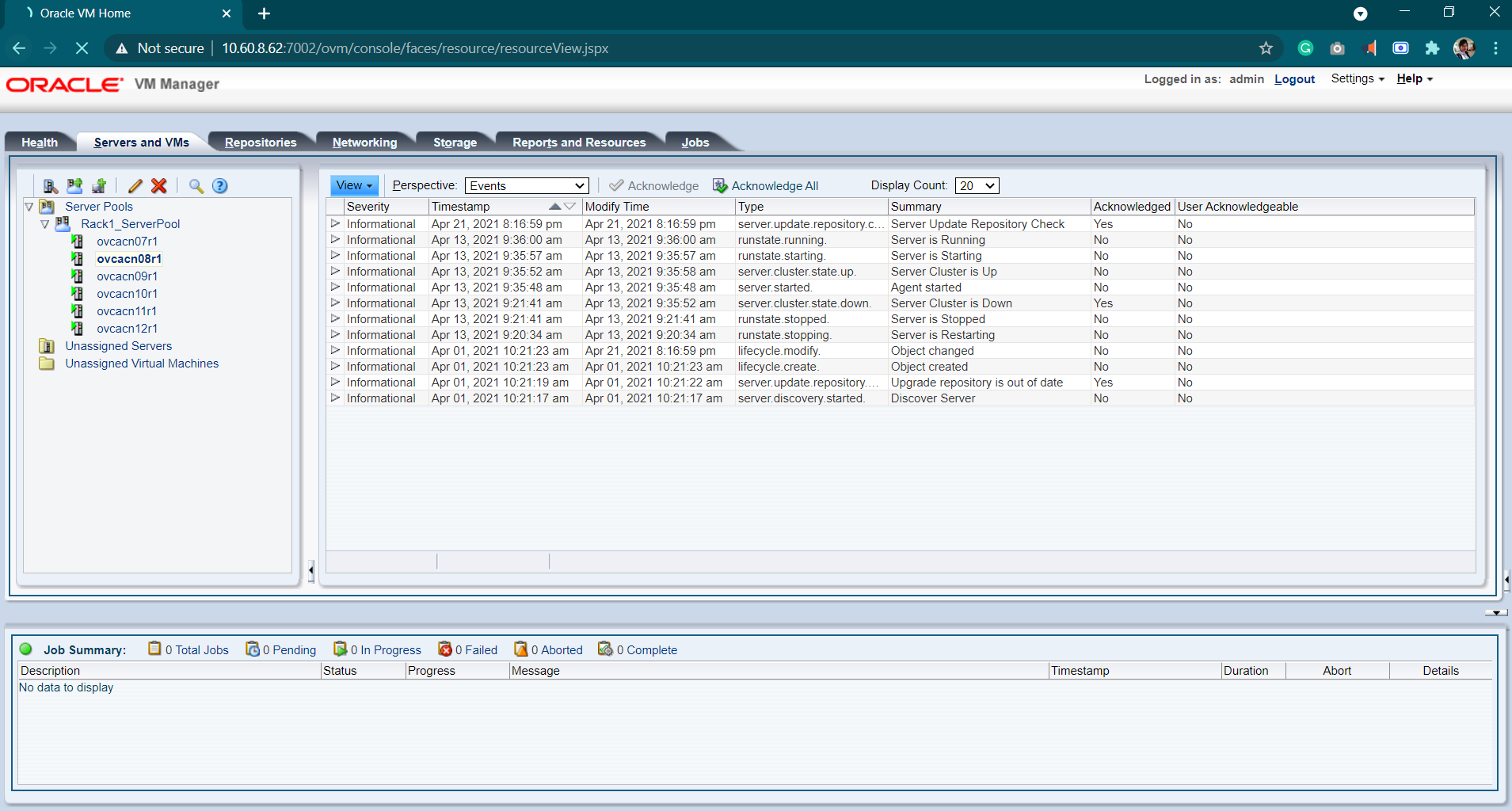The width and height of the screenshot is (1512, 811).
Task: Bookmark this page with the star icon
Action: point(1266,48)
